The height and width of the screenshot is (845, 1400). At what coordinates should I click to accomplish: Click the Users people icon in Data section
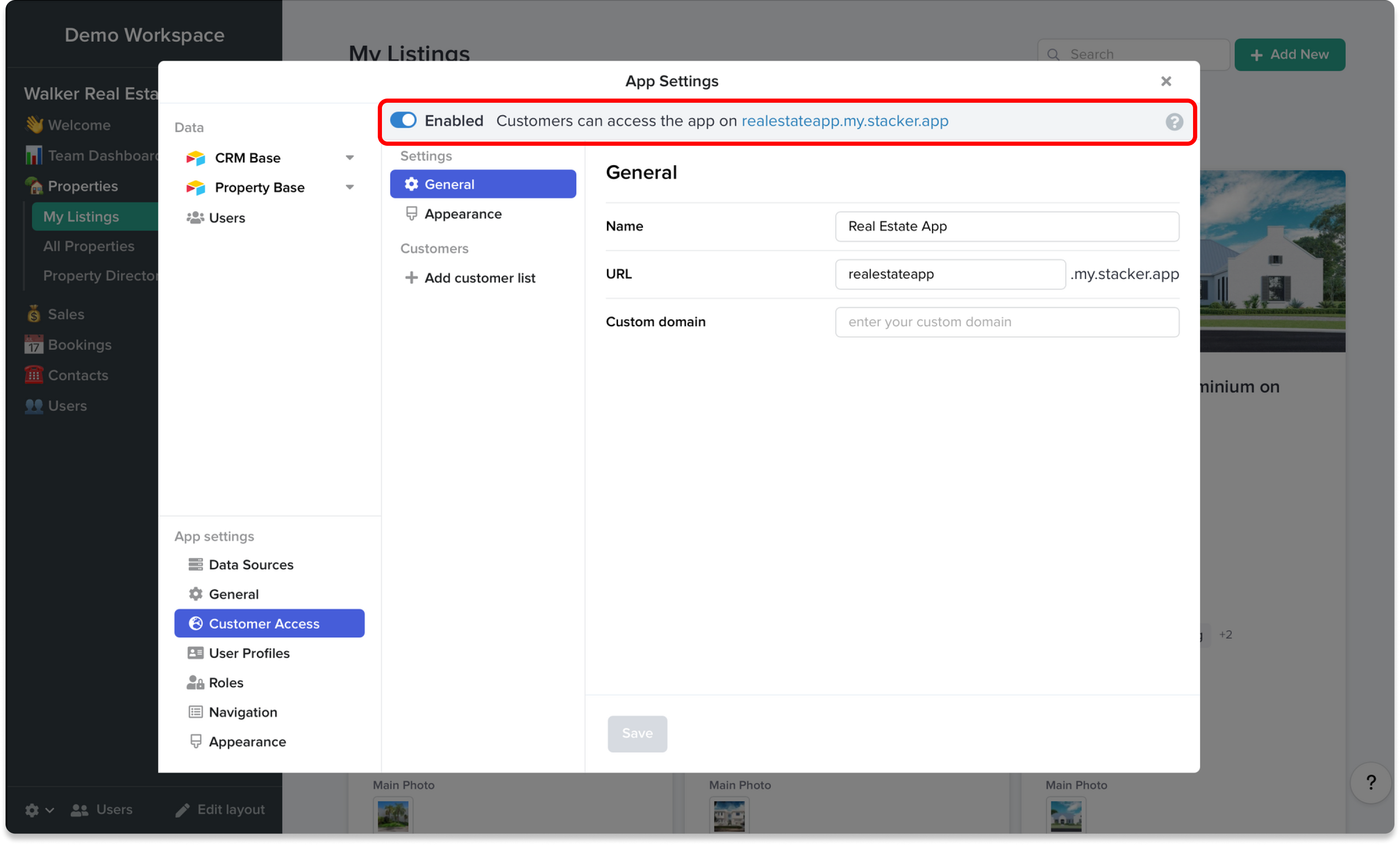[195, 218]
